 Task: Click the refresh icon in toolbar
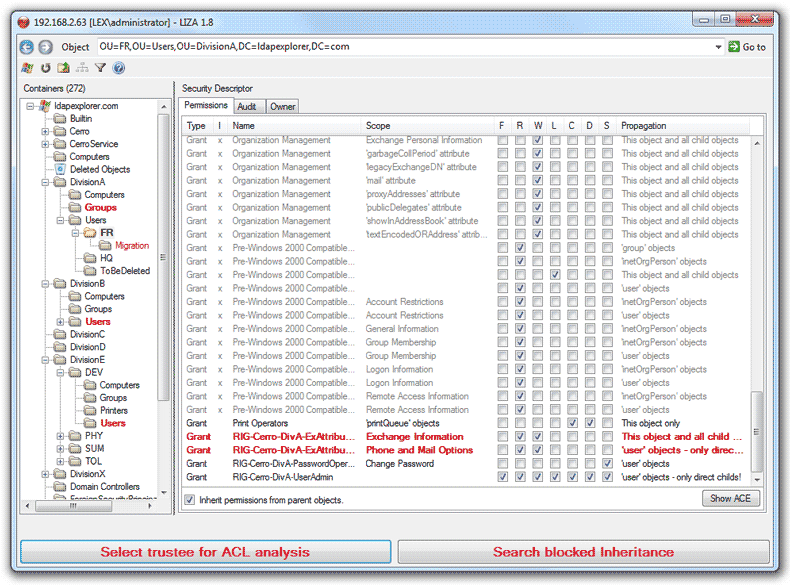point(45,68)
